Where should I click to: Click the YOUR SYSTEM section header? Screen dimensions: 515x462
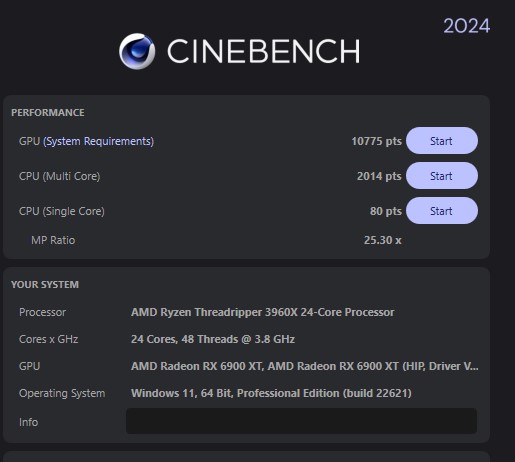[x=45, y=285]
